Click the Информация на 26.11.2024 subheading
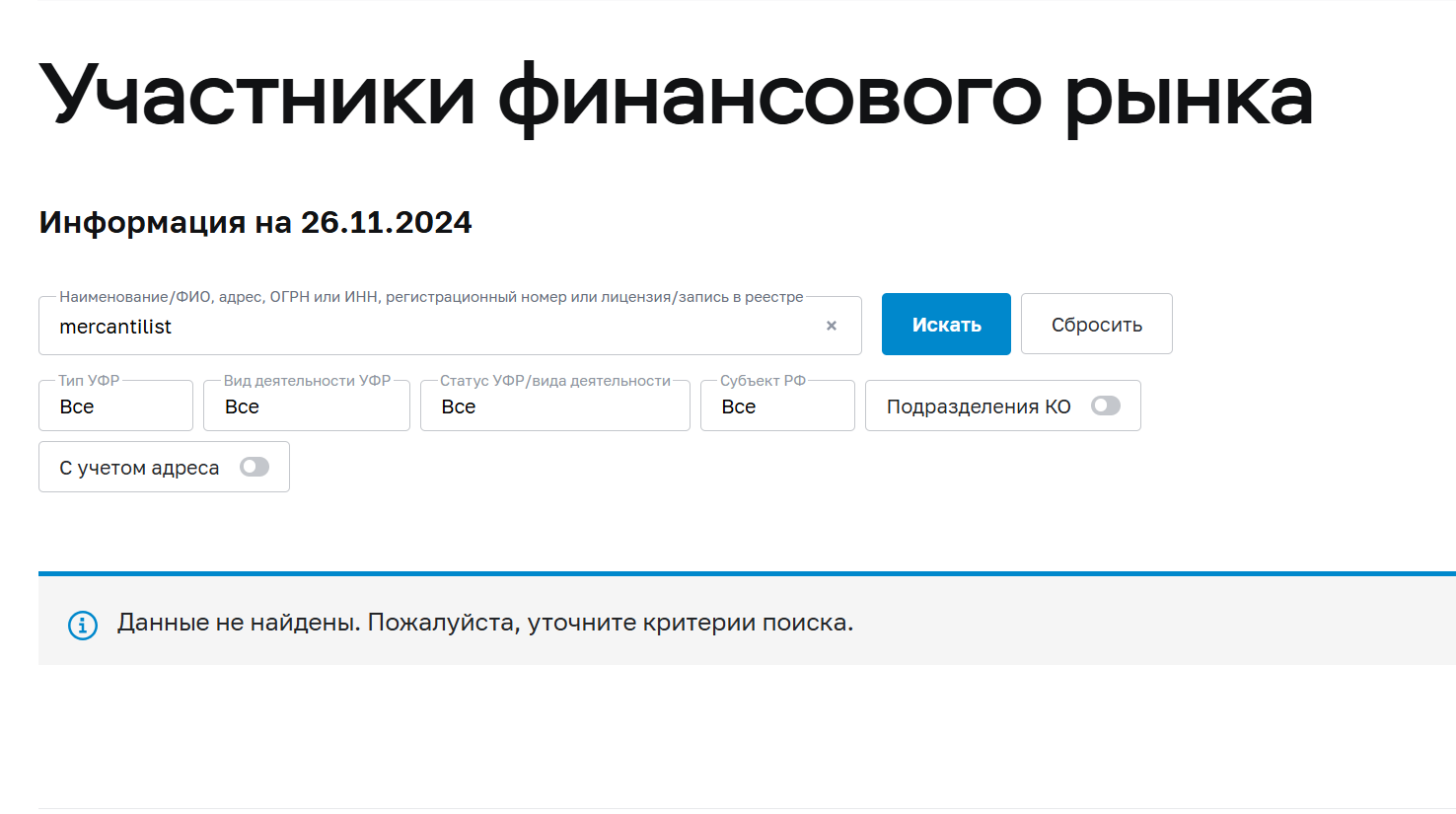Viewport: 1456px width, 814px height. 255,222
